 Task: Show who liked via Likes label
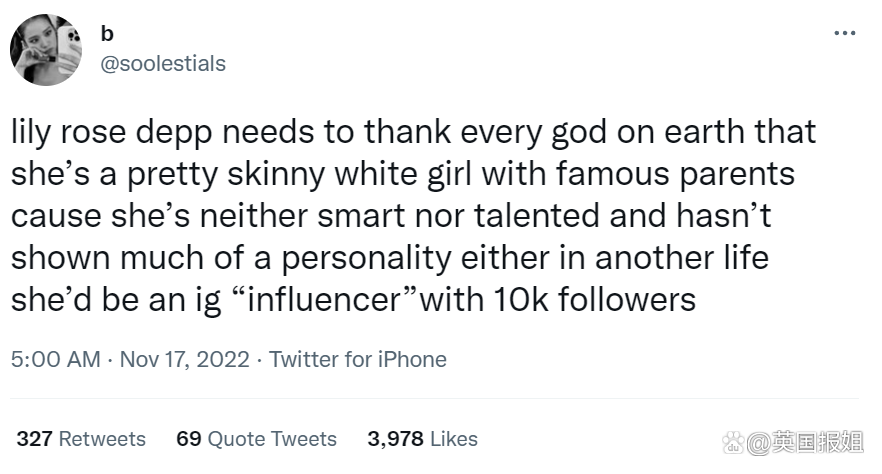455,439
